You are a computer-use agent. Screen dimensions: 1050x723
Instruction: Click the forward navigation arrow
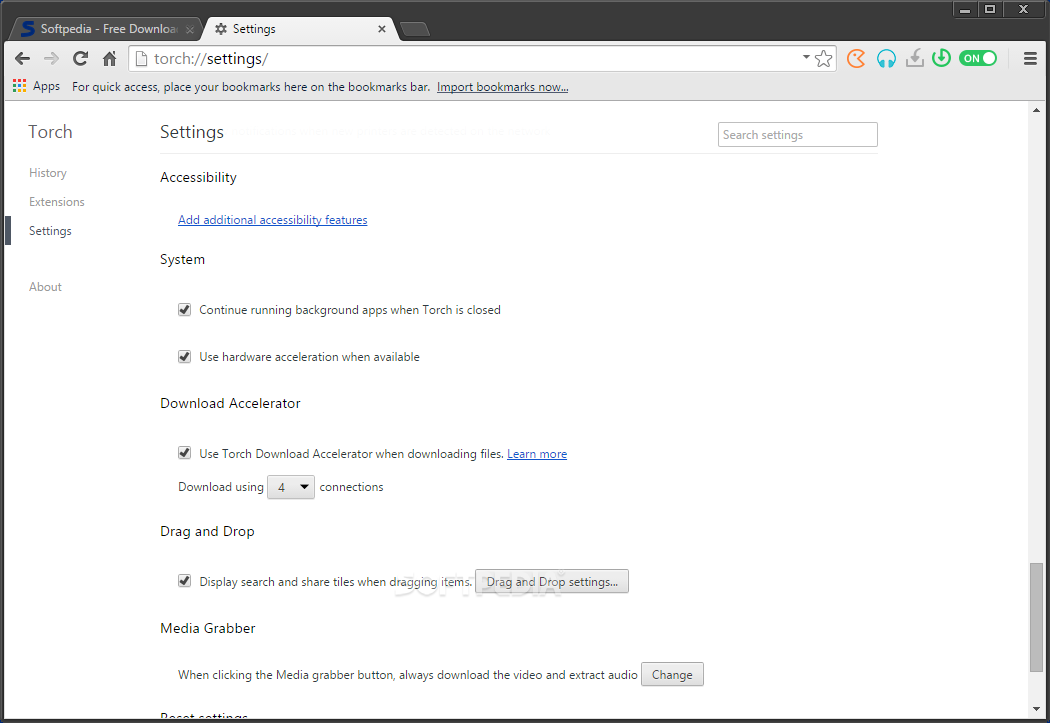tap(51, 59)
